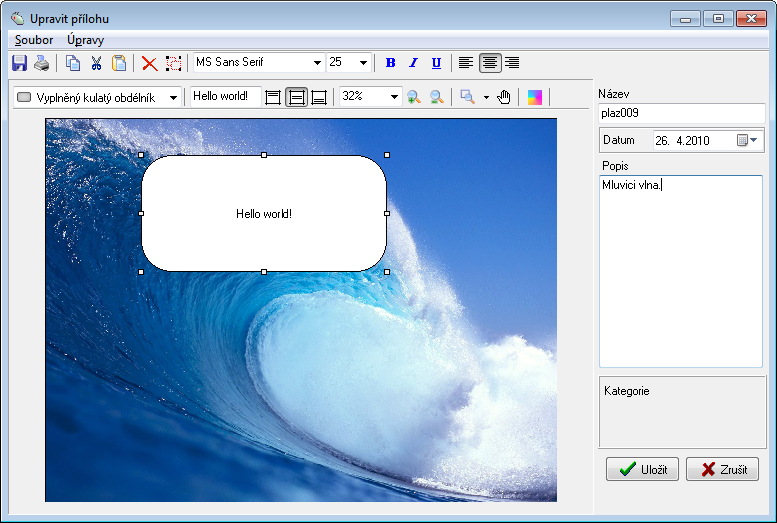
Task: Open the Úpravy menu
Action: click(x=85, y=40)
